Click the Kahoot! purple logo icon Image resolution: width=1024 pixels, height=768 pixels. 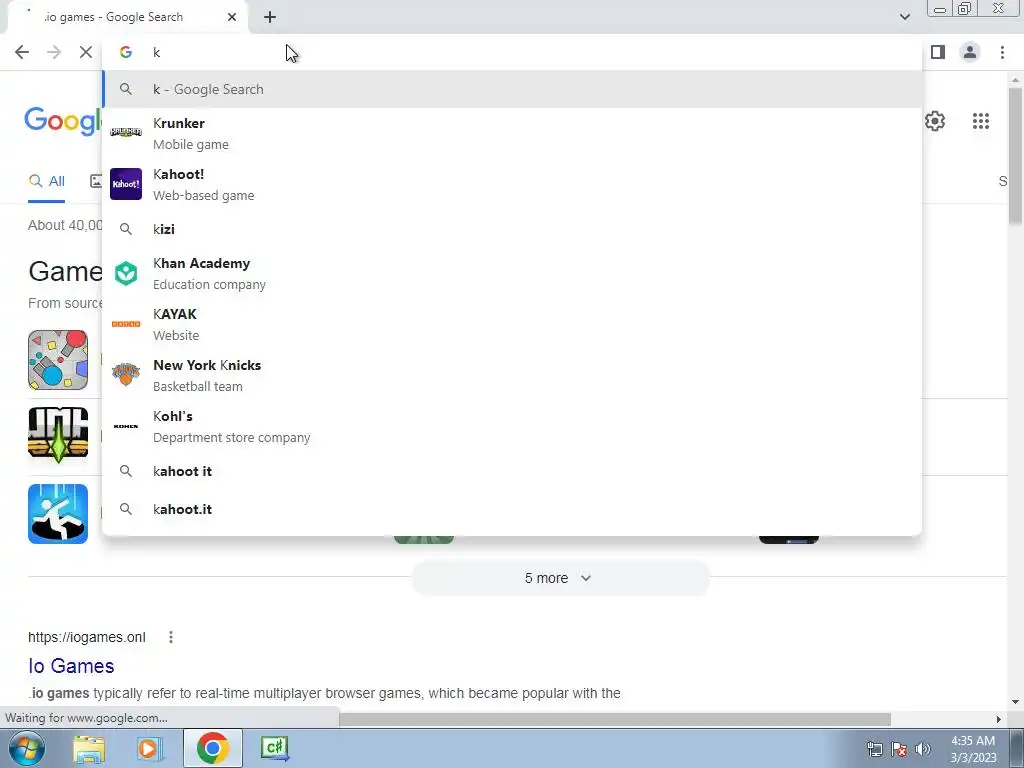tap(126, 184)
